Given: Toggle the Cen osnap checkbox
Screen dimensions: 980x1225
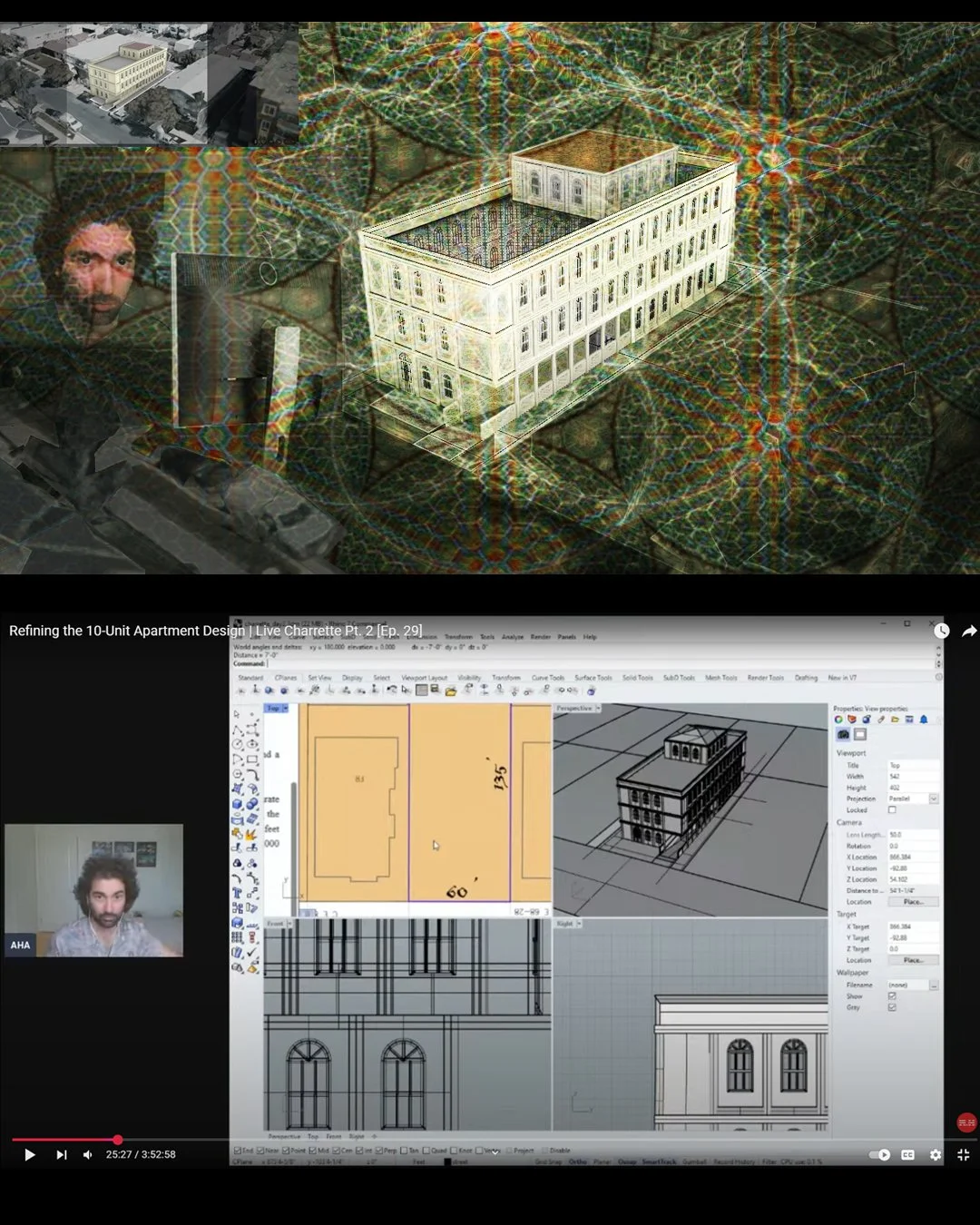Looking at the screenshot, I should pos(337,1151).
